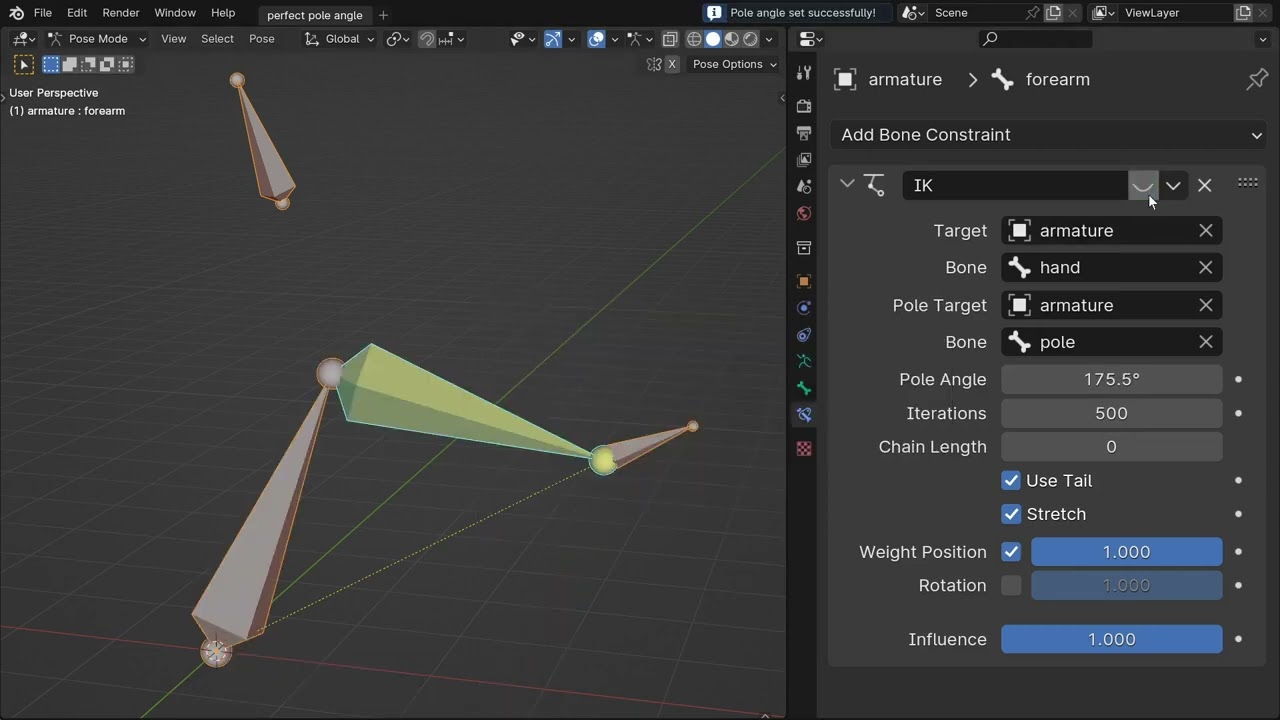Delete the IK constraint with X button
The height and width of the screenshot is (720, 1280).
coord(1204,185)
